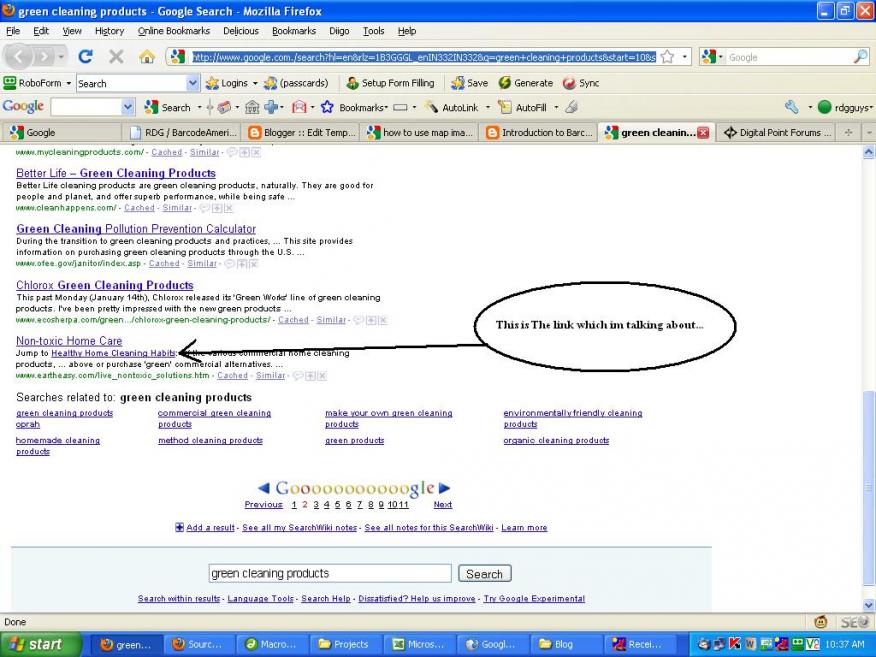Click RoboForm Generate password icon
This screenshot has height=657, width=876.
(x=504, y=83)
